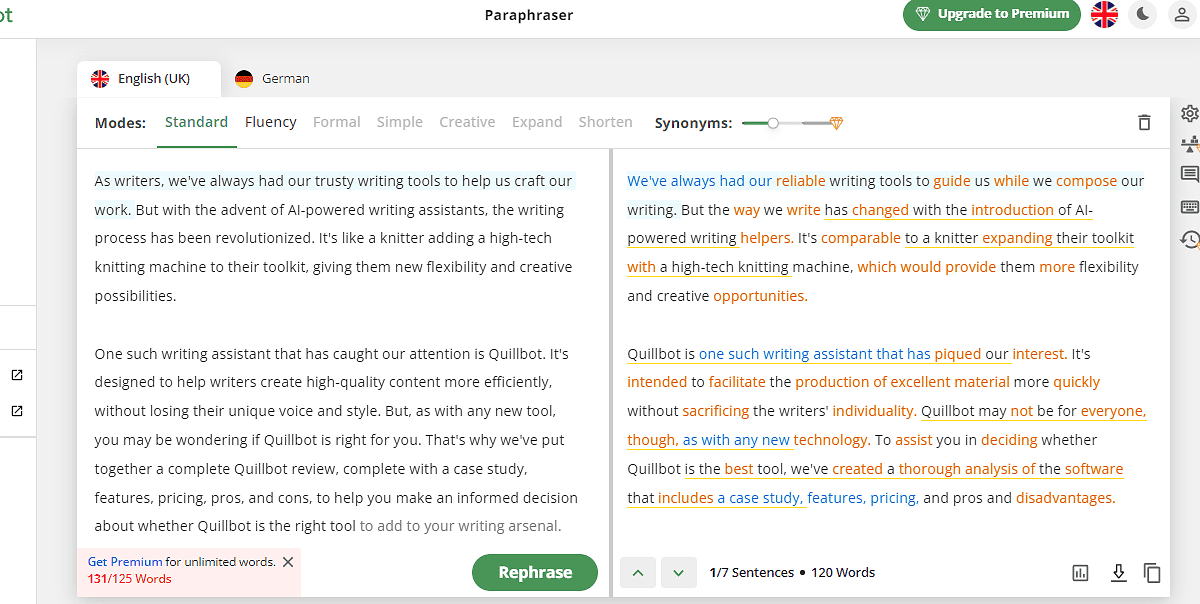Select the Fluency mode
The height and width of the screenshot is (604, 1200).
(x=270, y=122)
